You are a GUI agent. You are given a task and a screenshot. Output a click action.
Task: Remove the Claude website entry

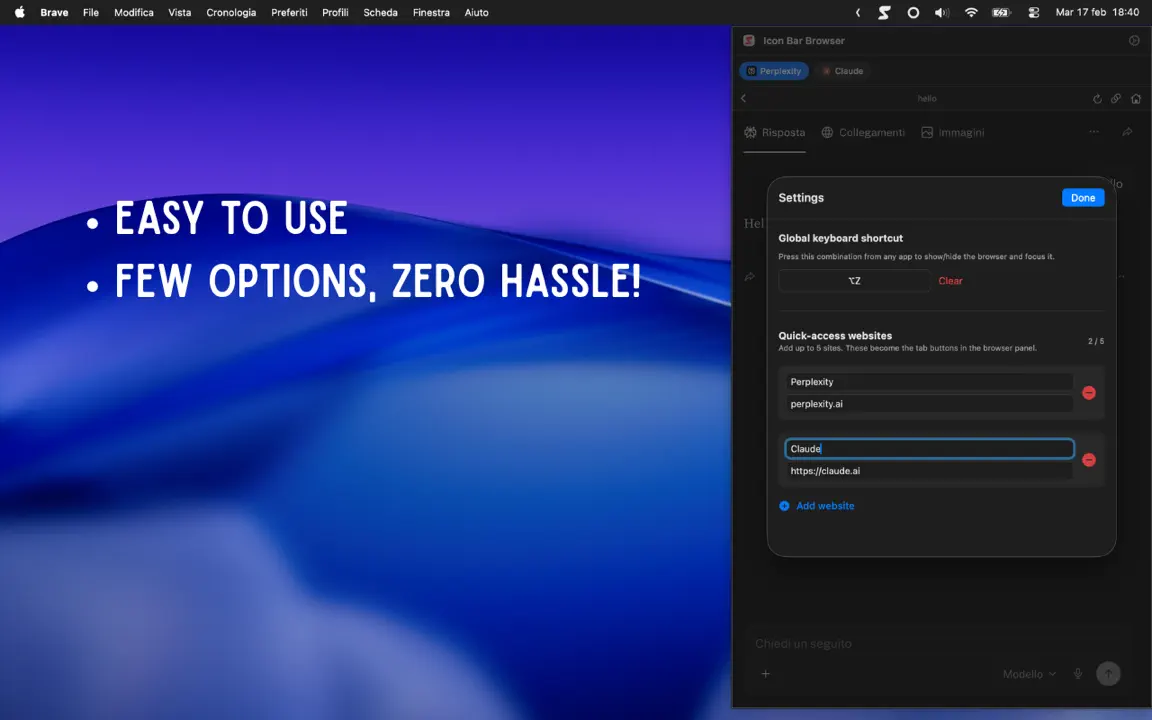point(1089,460)
